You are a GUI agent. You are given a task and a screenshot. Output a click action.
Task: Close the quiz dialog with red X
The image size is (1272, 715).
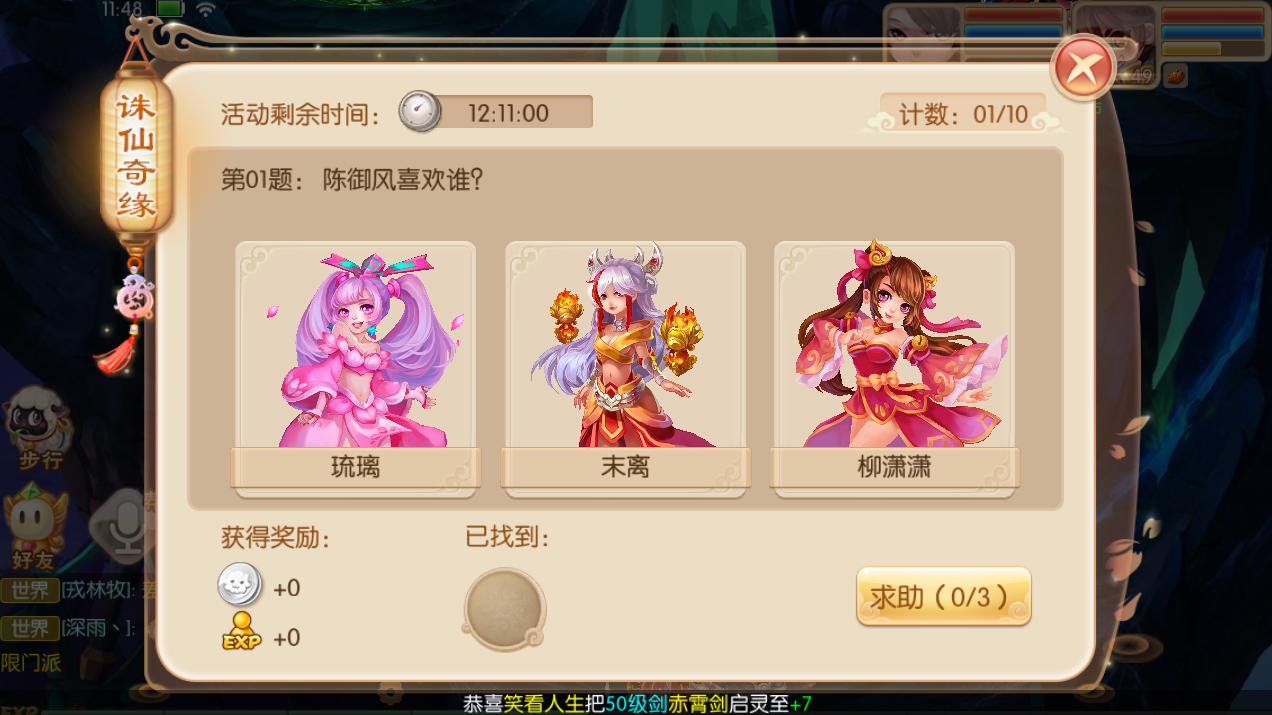point(1084,68)
